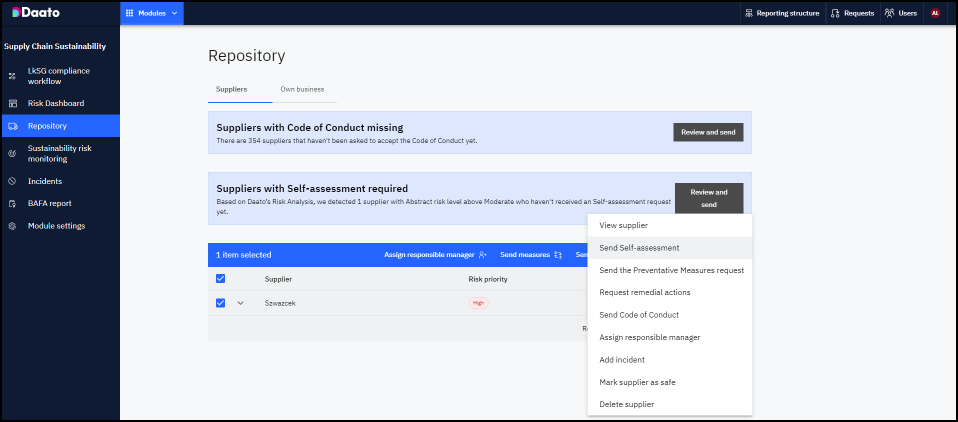Choose Send Code of Conduct from menu
Image resolution: width=958 pixels, height=422 pixels.
pos(670,315)
